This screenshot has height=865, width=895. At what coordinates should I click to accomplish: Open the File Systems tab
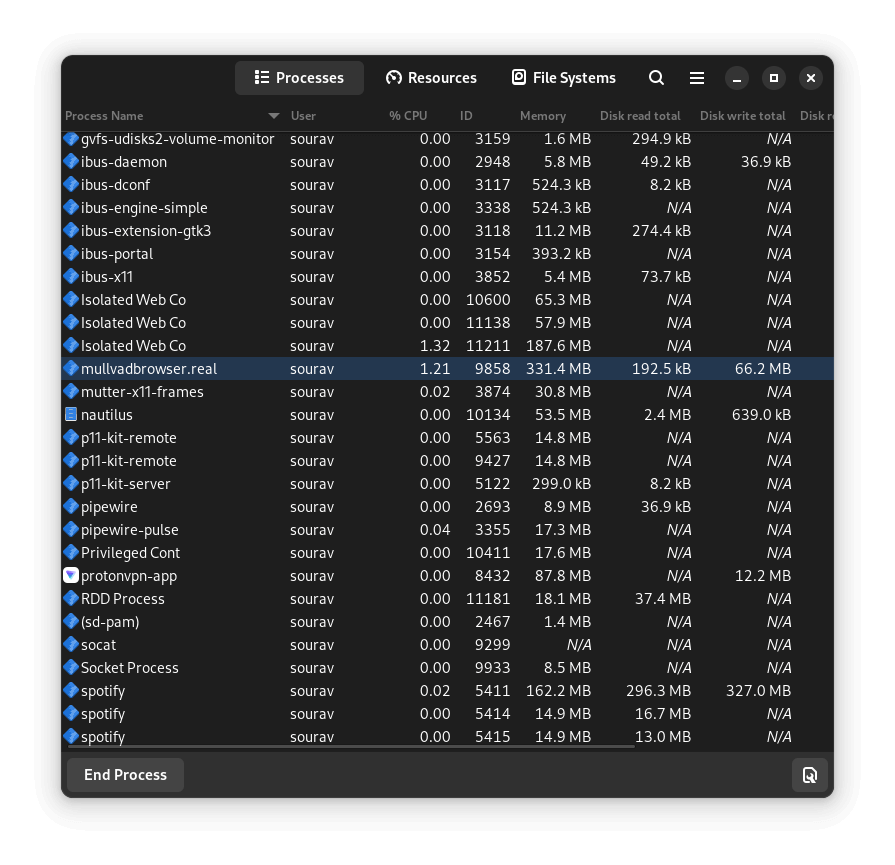pos(563,78)
